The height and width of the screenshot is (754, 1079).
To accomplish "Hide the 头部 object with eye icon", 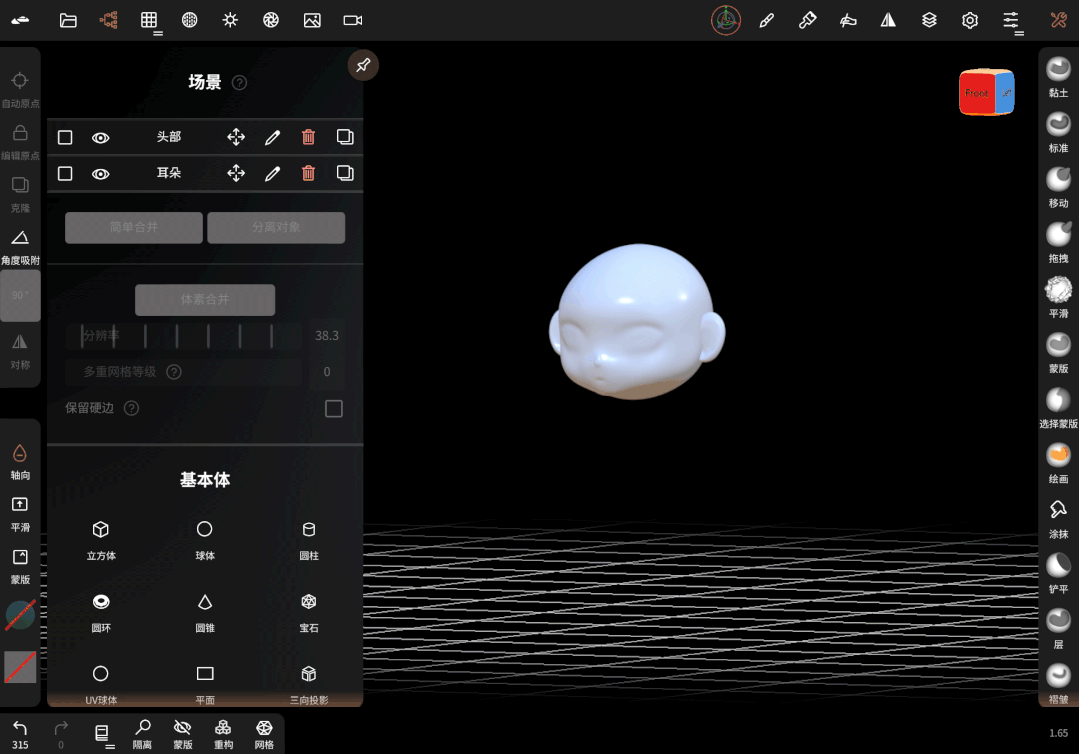I will coord(100,138).
